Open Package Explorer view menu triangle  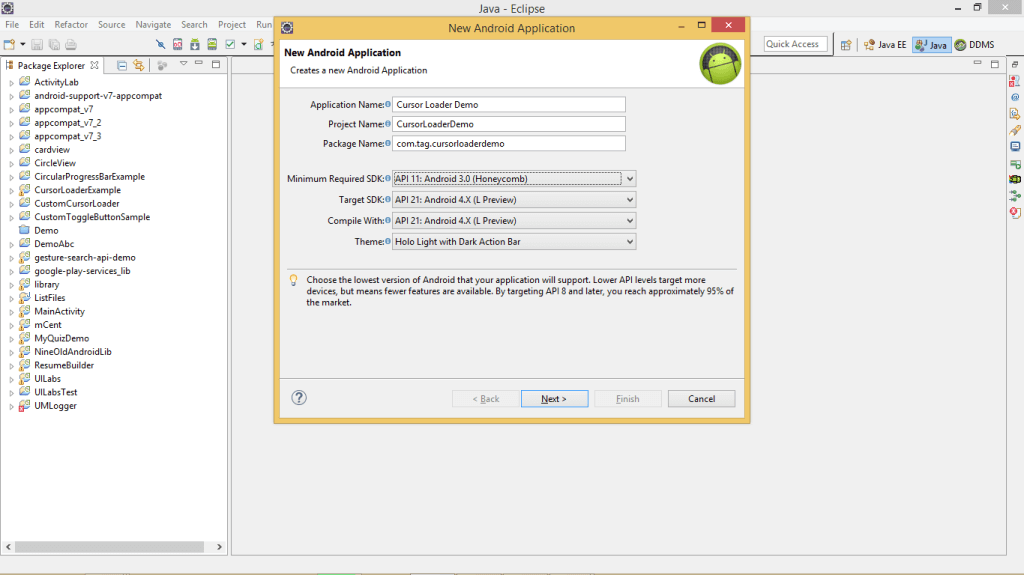[184, 64]
